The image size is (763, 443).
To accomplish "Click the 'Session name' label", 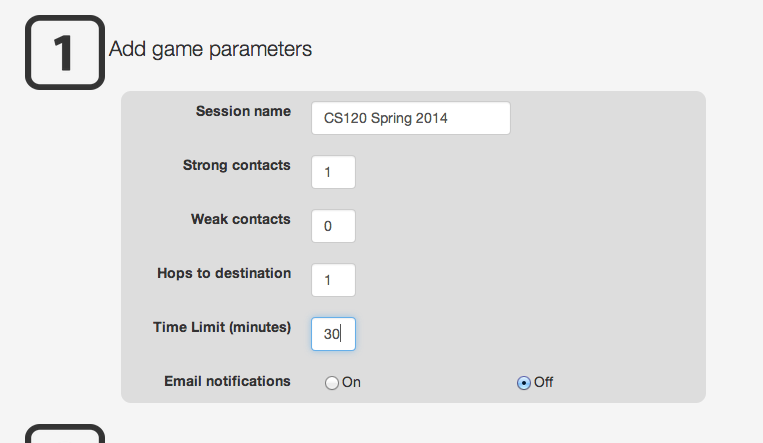I will pyautogui.click(x=243, y=111).
